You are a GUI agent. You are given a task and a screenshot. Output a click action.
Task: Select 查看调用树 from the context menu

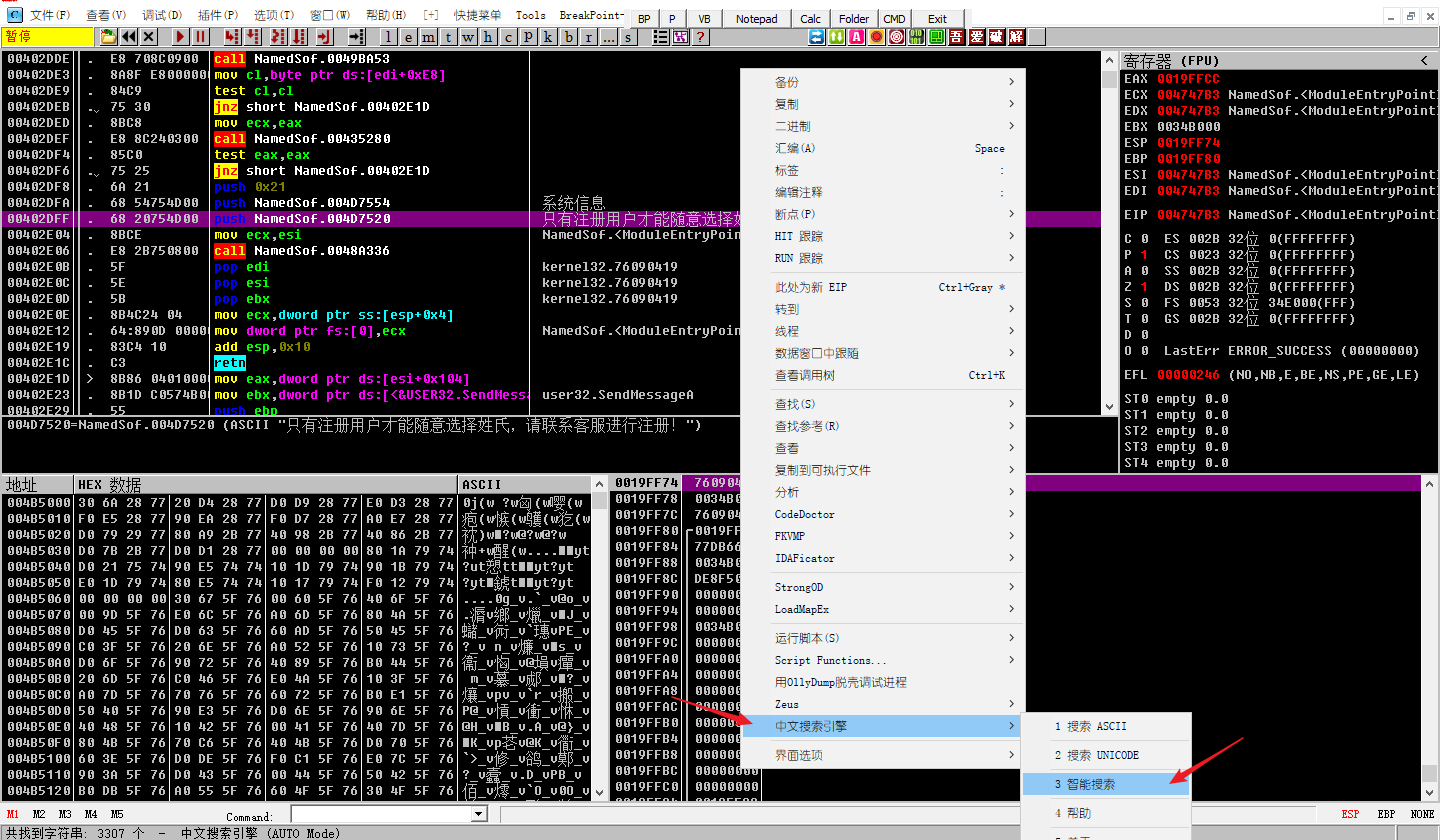883,375
